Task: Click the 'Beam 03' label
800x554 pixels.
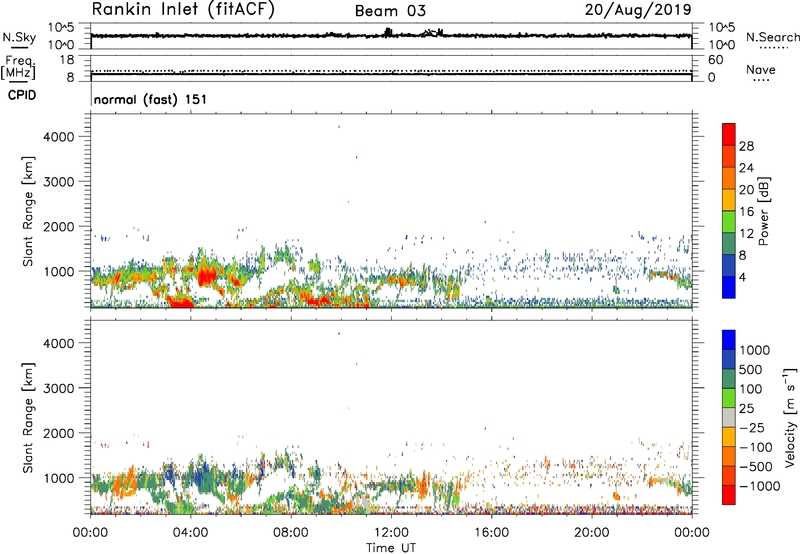Action: [x=390, y=11]
